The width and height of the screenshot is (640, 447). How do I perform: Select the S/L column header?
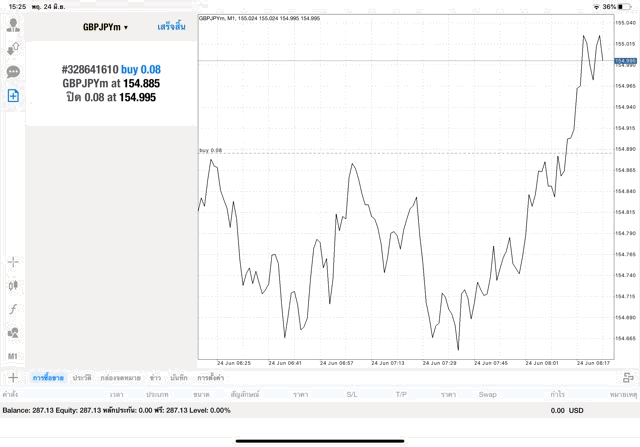point(352,394)
